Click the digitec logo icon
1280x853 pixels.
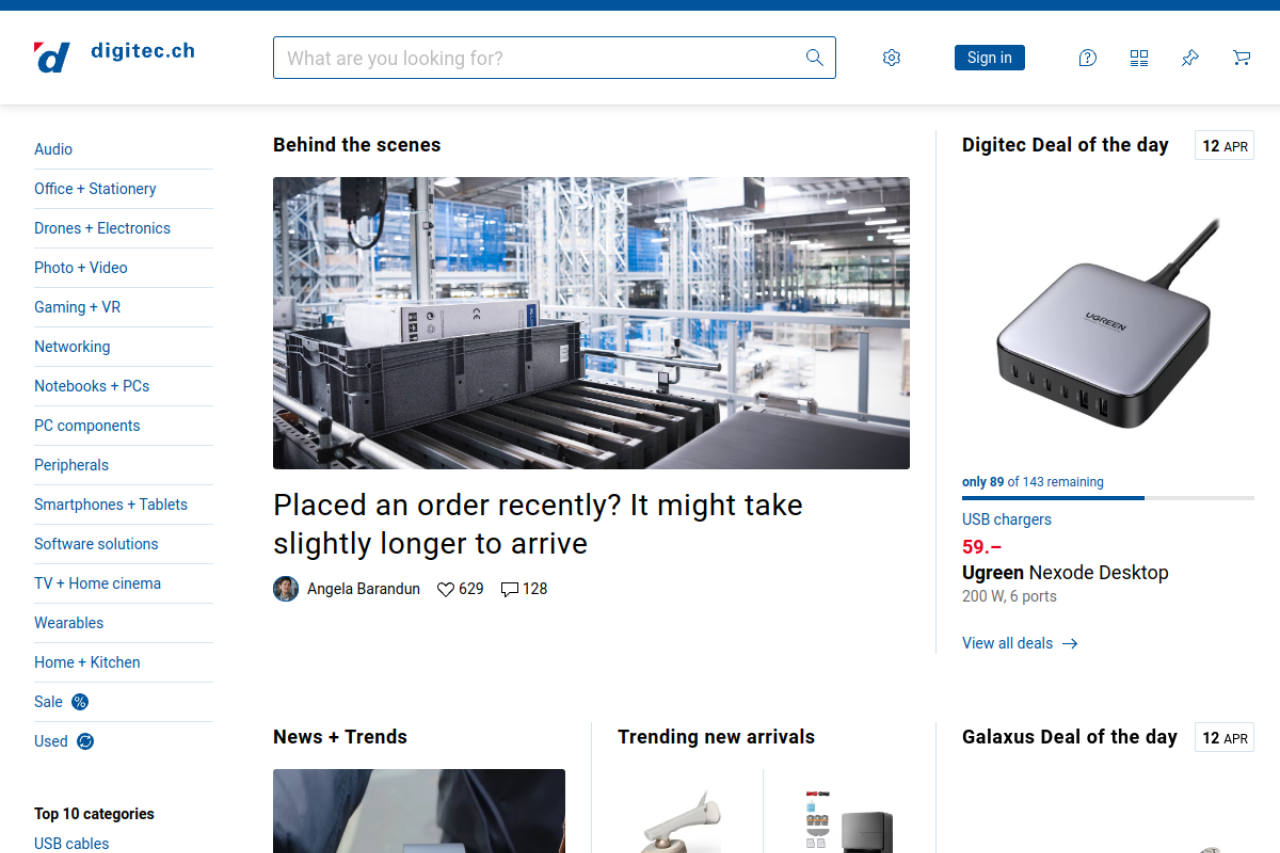(52, 58)
